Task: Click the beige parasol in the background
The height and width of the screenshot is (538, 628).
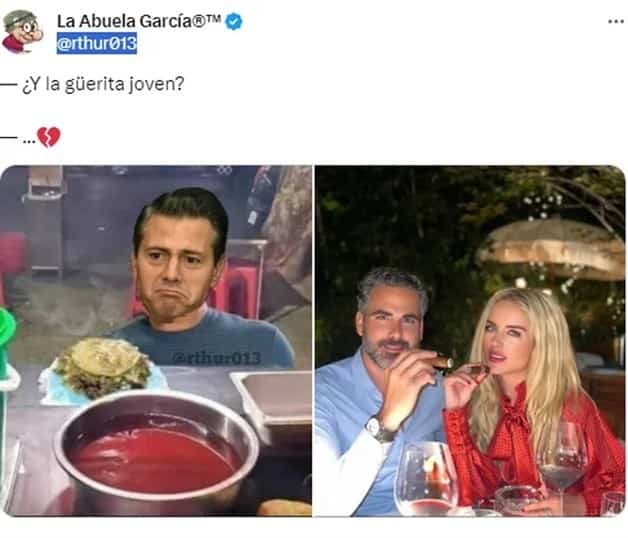Action: 551,248
